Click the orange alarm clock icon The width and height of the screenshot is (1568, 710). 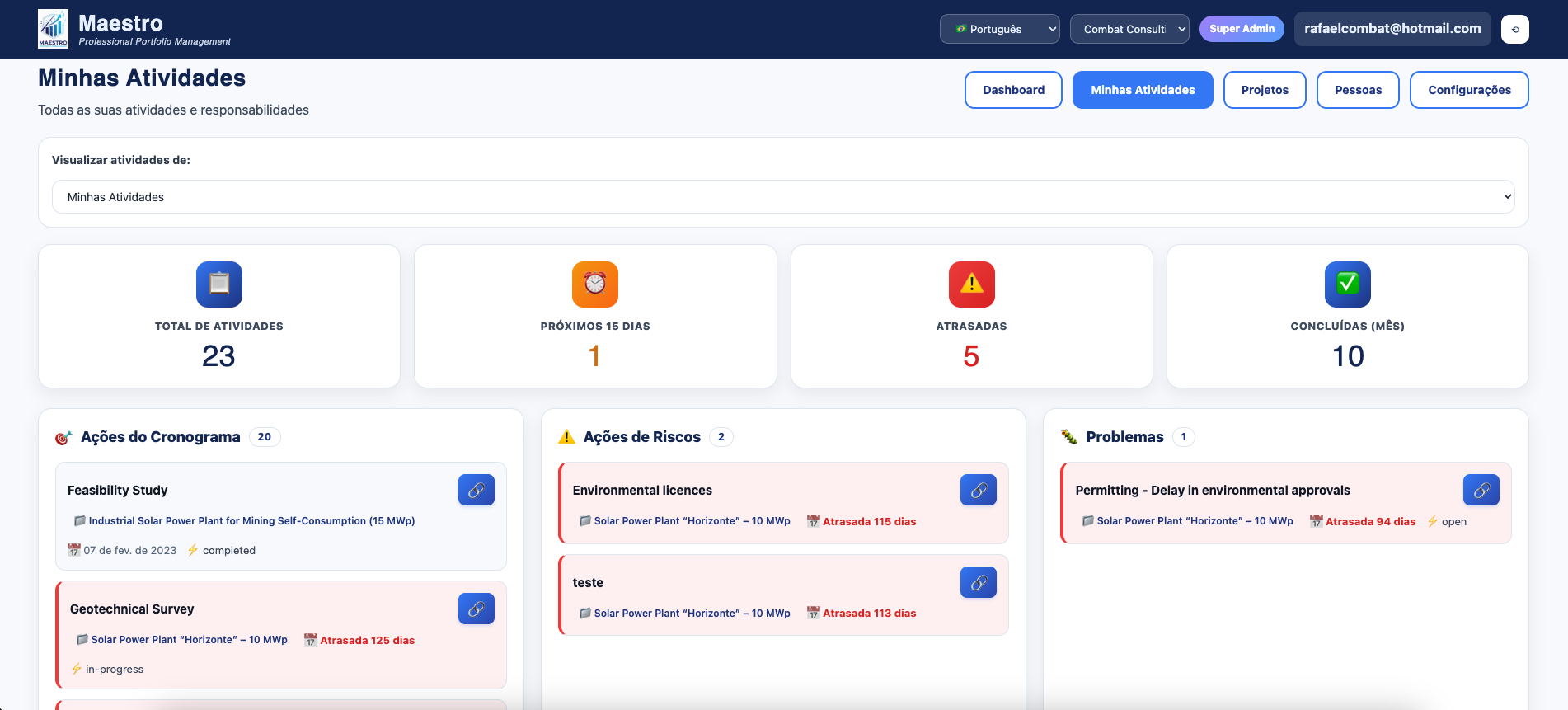point(594,284)
